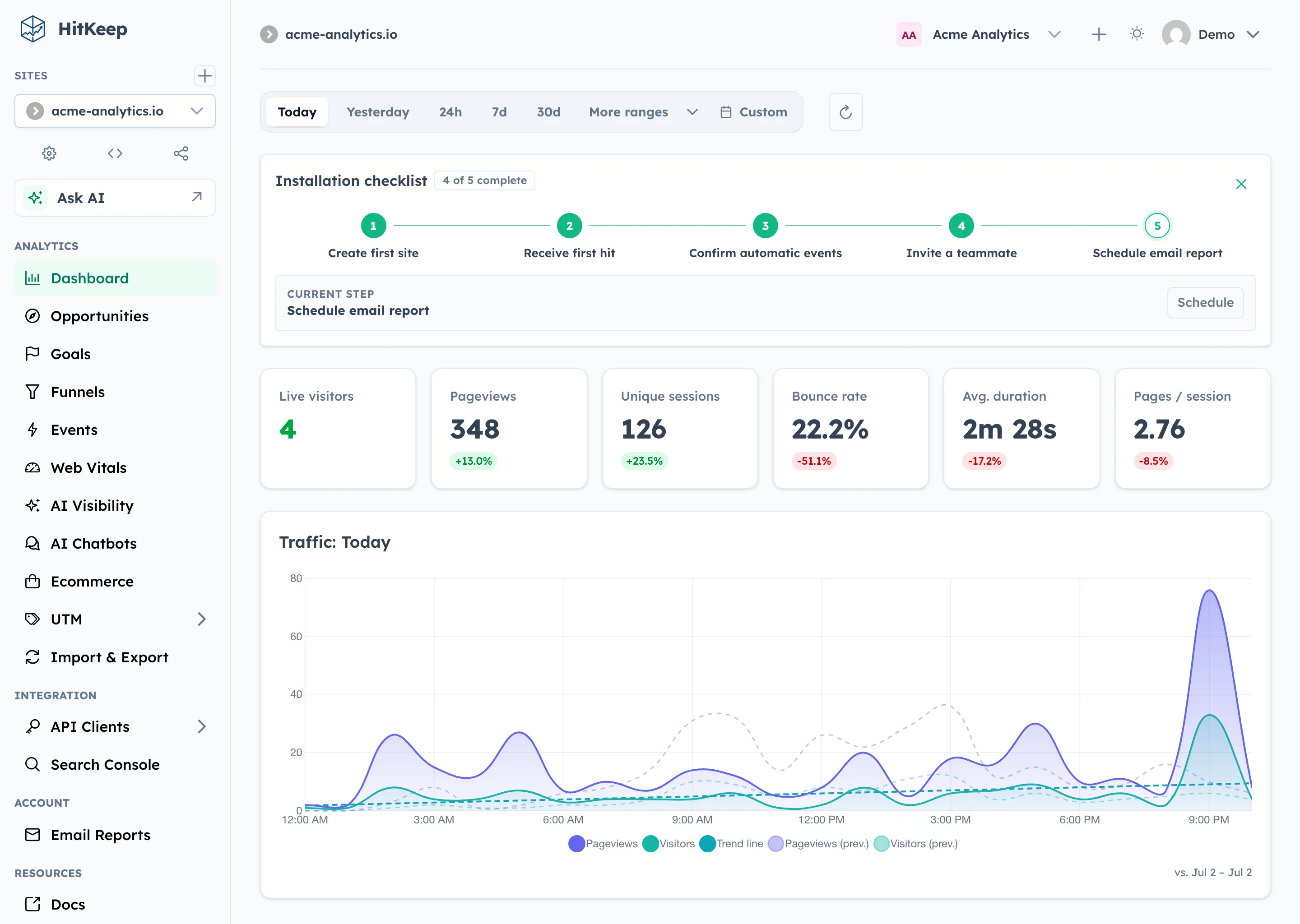Click the Goals flag icon
This screenshot has height=924, width=1300.
[x=32, y=354]
